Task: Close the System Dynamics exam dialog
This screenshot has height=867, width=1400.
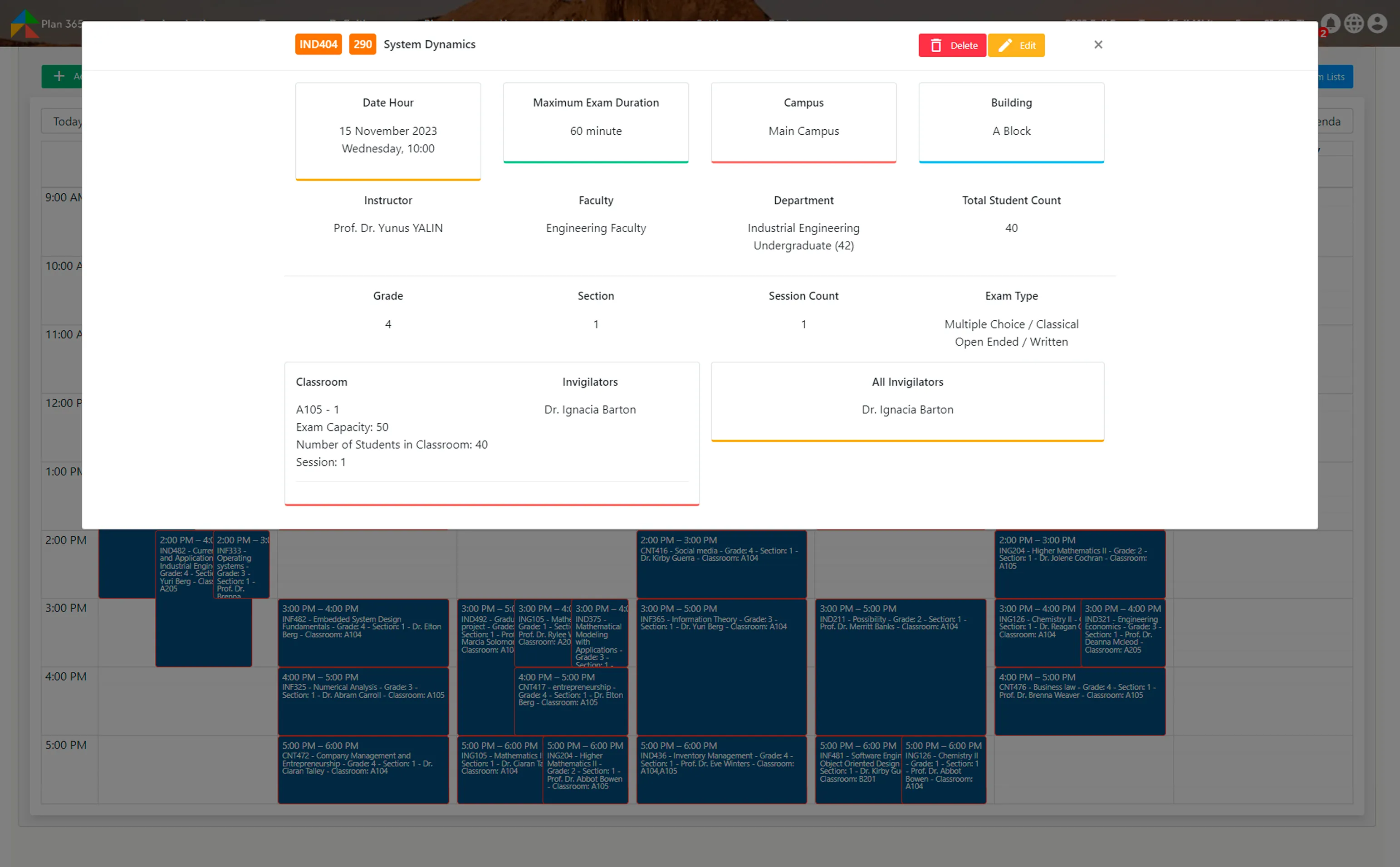Action: tap(1098, 44)
